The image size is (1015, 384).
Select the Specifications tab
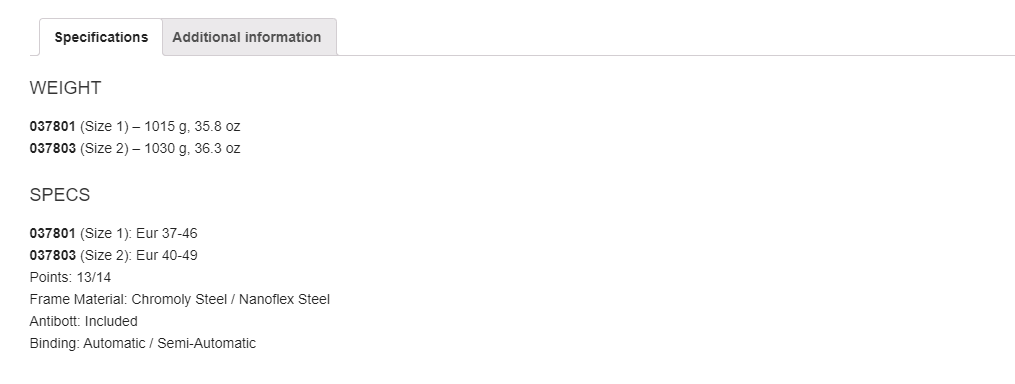(101, 37)
